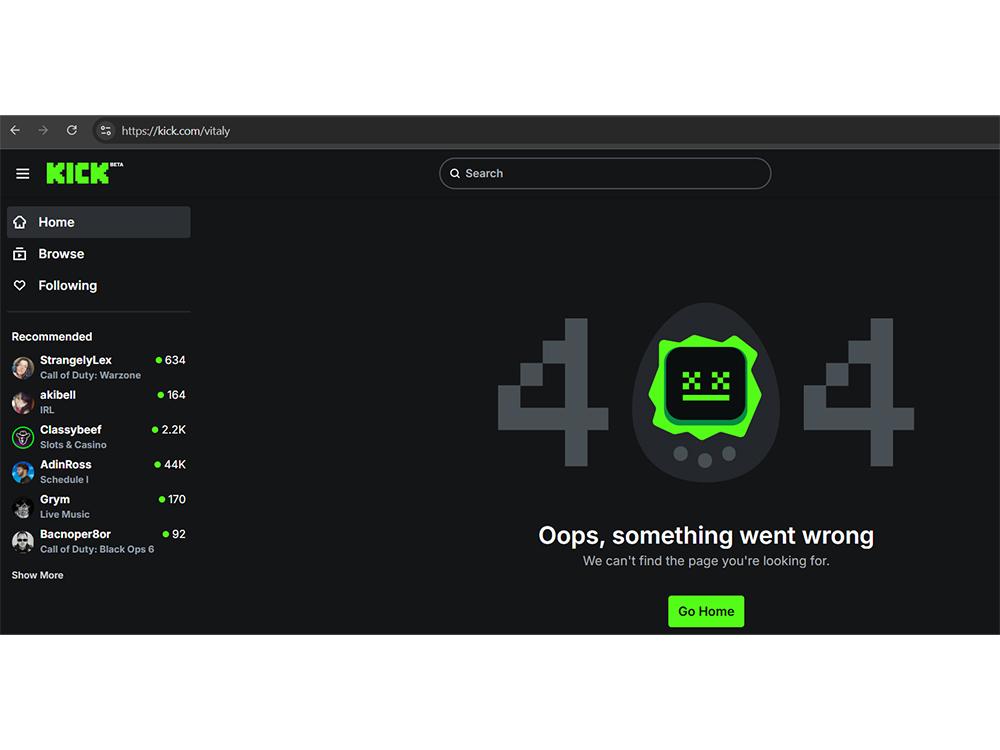Click the 'Recommended' heading
Image resolution: width=1000 pixels, height=750 pixels.
52,337
